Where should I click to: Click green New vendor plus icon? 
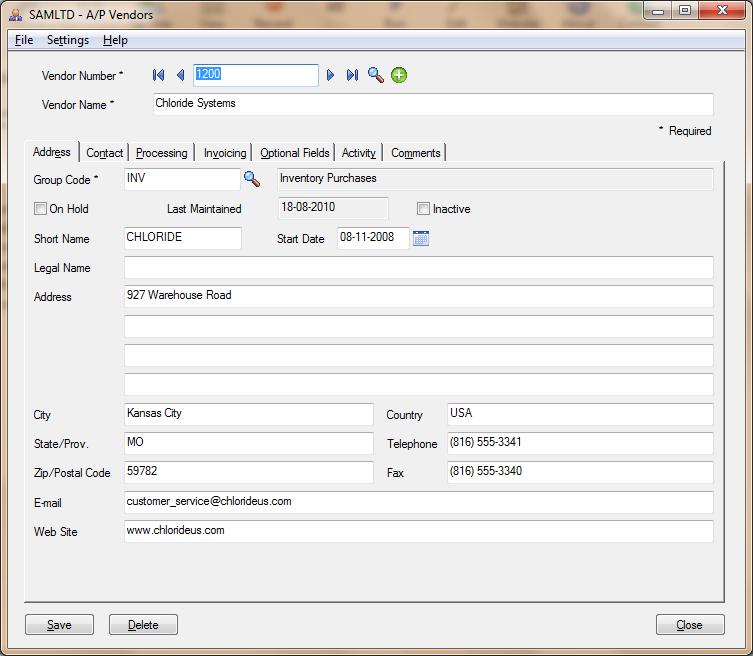click(x=399, y=75)
